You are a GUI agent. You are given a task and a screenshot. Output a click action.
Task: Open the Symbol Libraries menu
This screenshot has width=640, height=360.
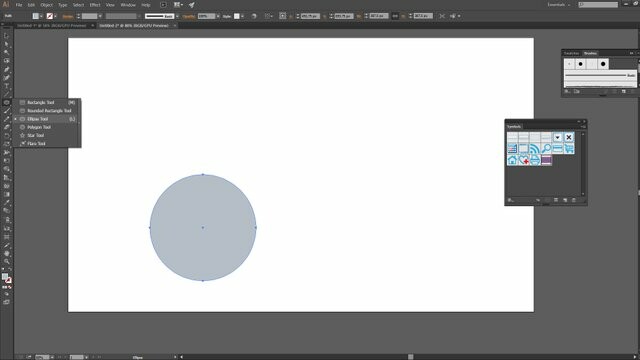tap(510, 200)
